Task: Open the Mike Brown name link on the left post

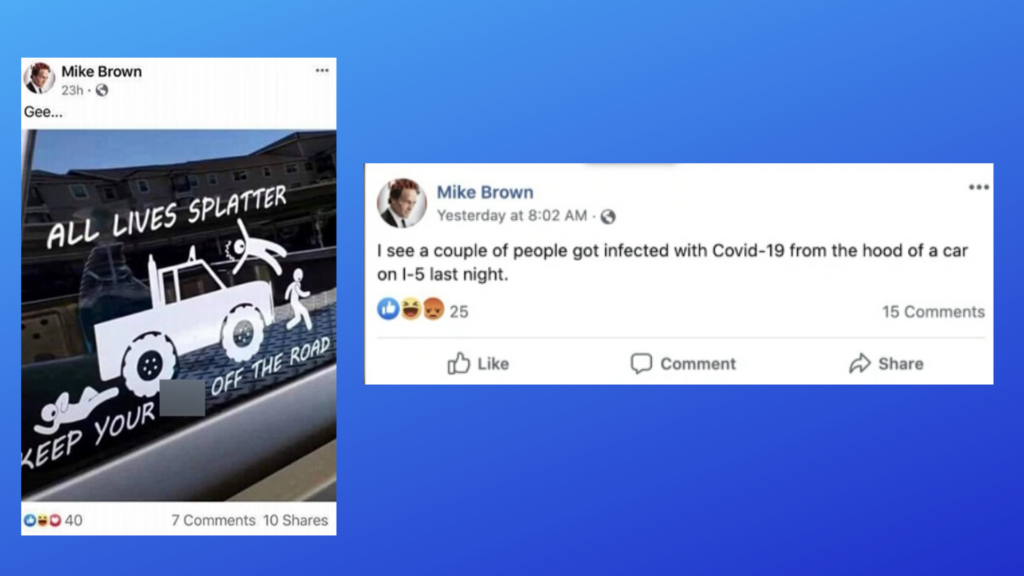Action: point(101,71)
